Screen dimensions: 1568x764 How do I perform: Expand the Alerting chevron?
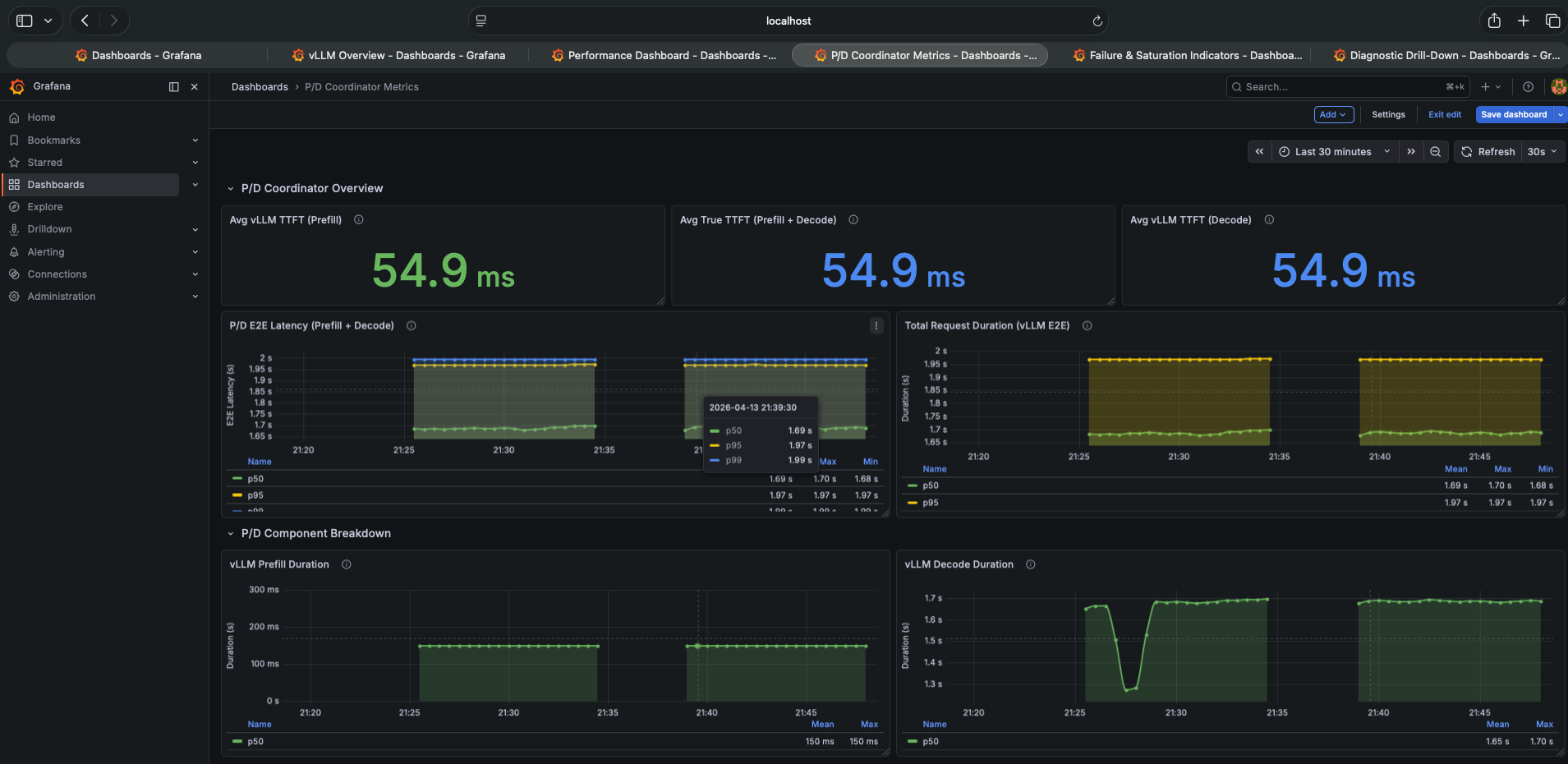pos(195,252)
